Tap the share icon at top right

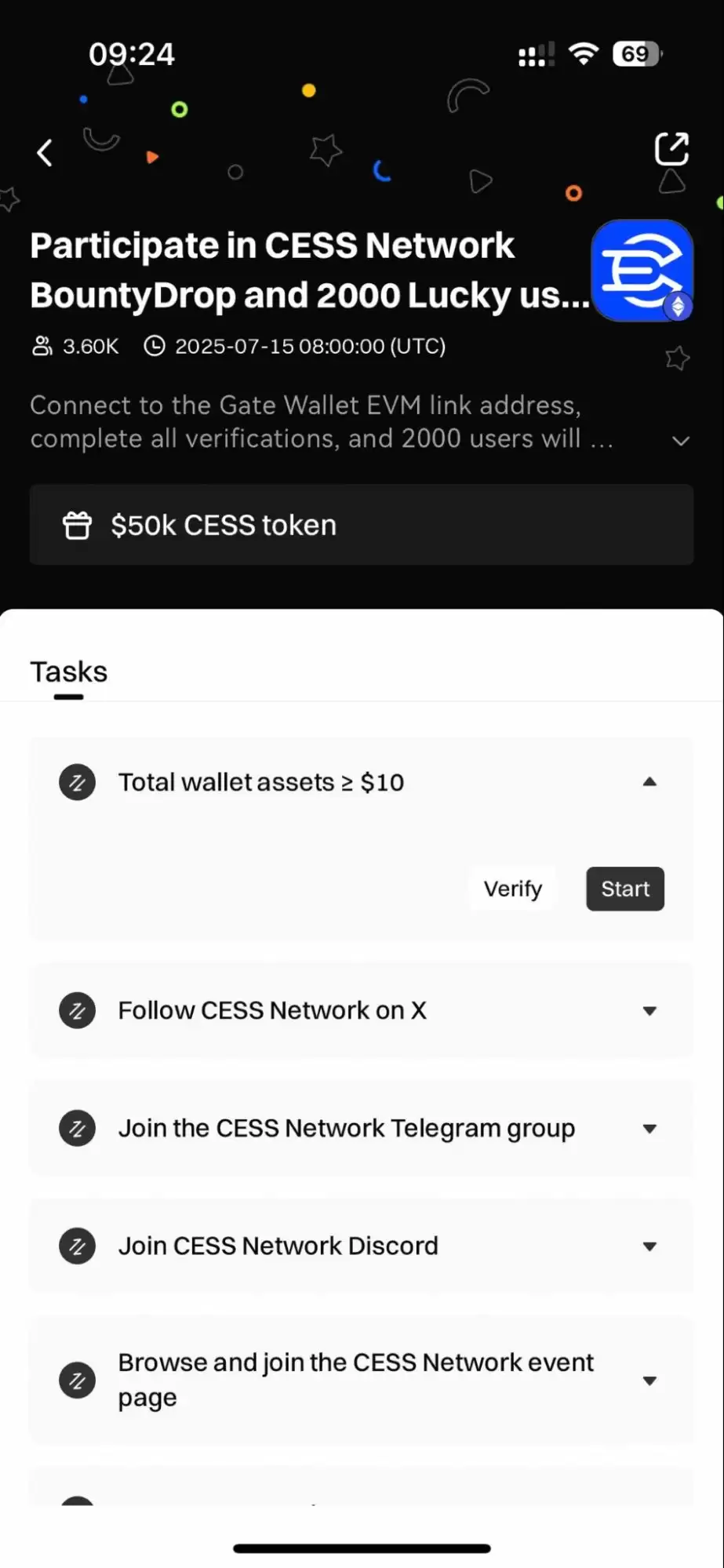click(x=671, y=149)
